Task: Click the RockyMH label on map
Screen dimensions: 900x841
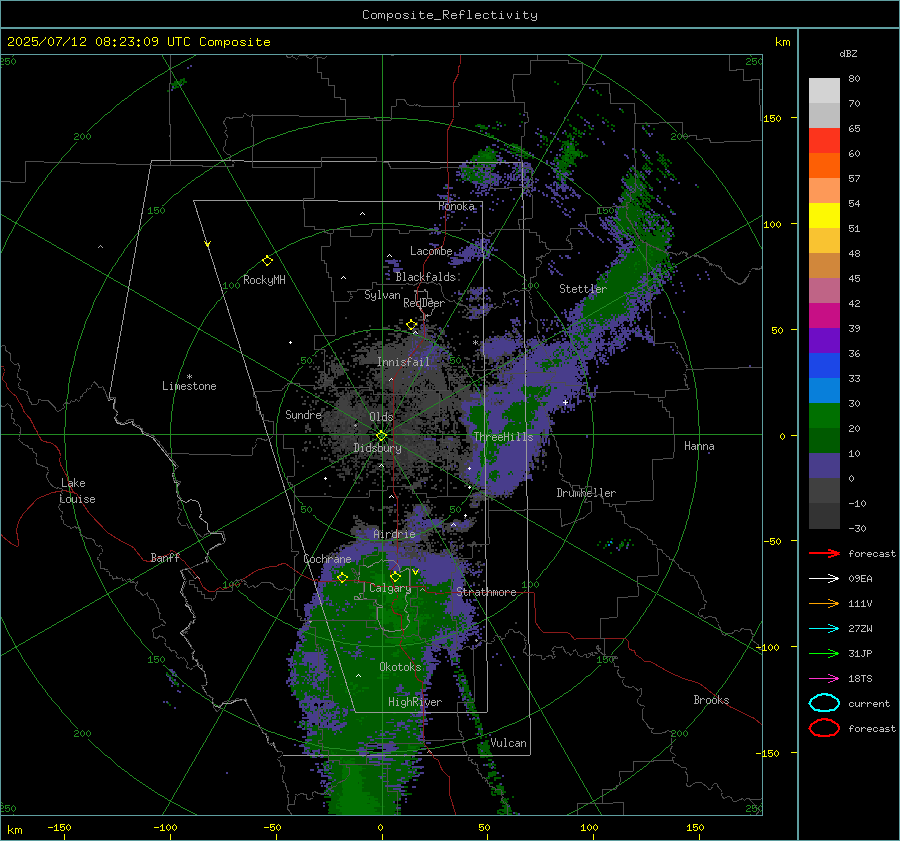Action: pos(264,280)
